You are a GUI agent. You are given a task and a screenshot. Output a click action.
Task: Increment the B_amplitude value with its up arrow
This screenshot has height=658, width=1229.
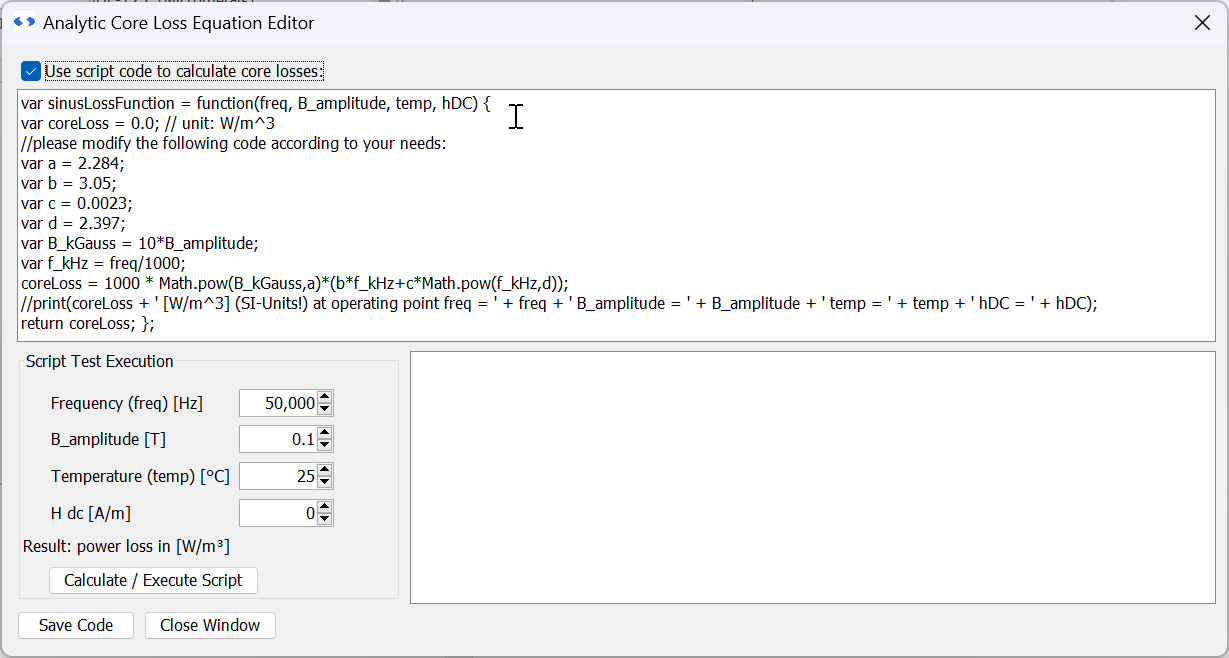[x=326, y=434]
